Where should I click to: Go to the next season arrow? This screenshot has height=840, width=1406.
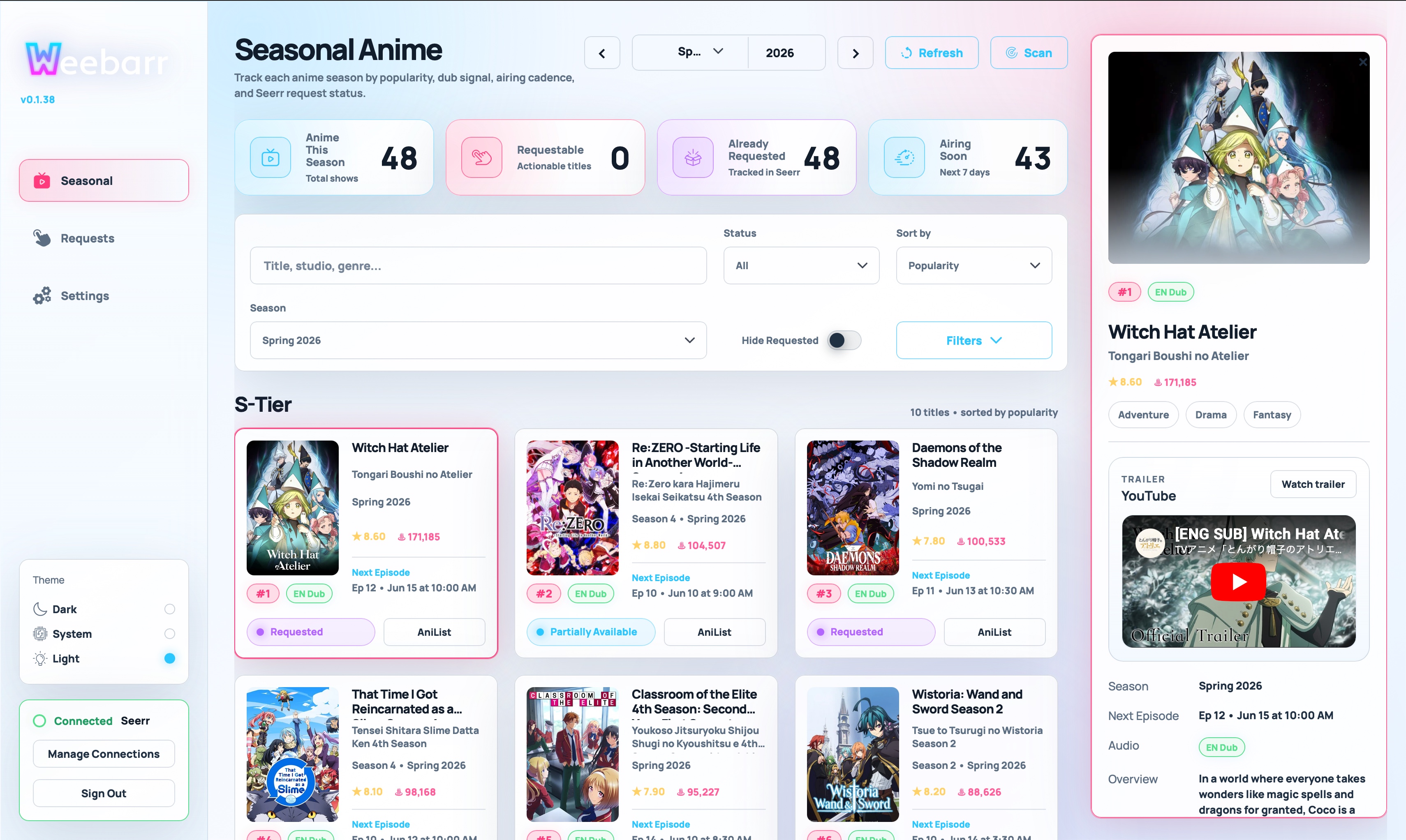855,53
